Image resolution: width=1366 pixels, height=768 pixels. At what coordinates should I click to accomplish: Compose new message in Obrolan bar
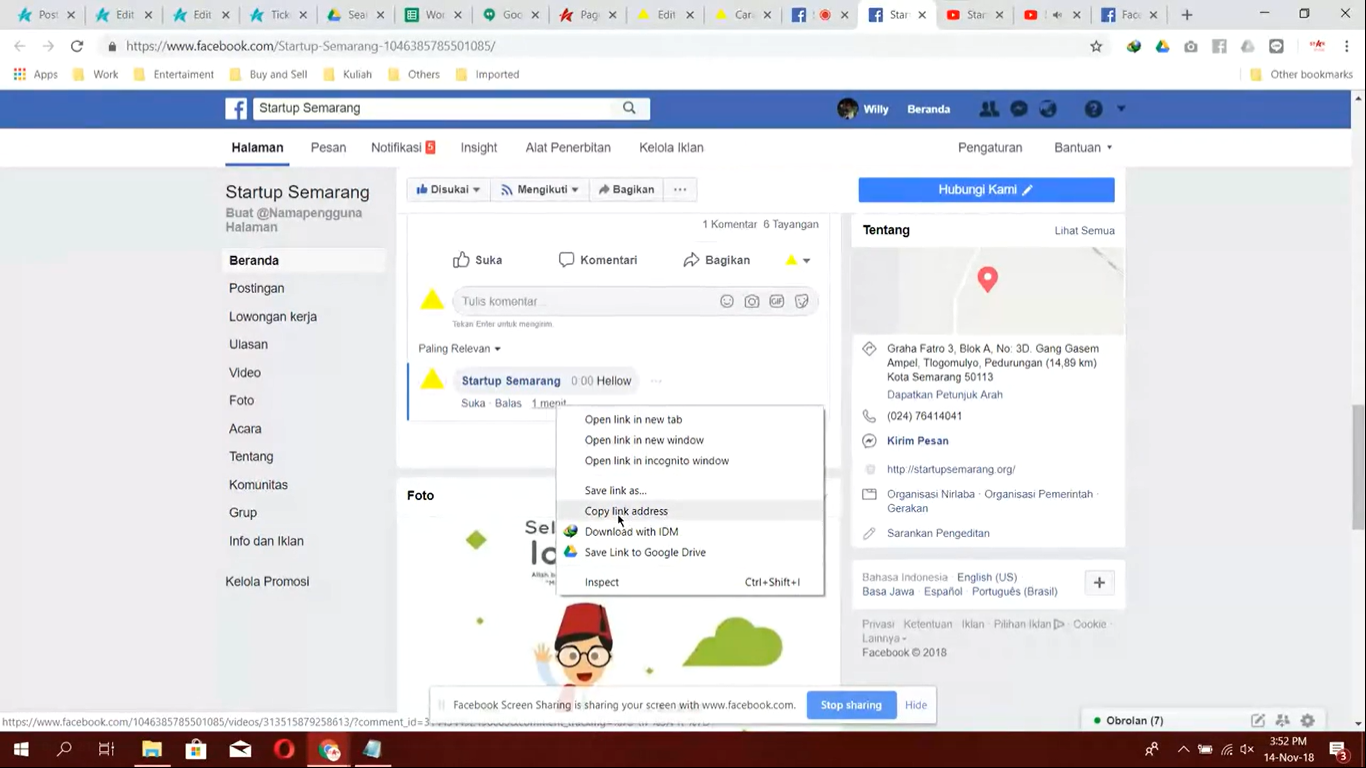(x=1258, y=720)
